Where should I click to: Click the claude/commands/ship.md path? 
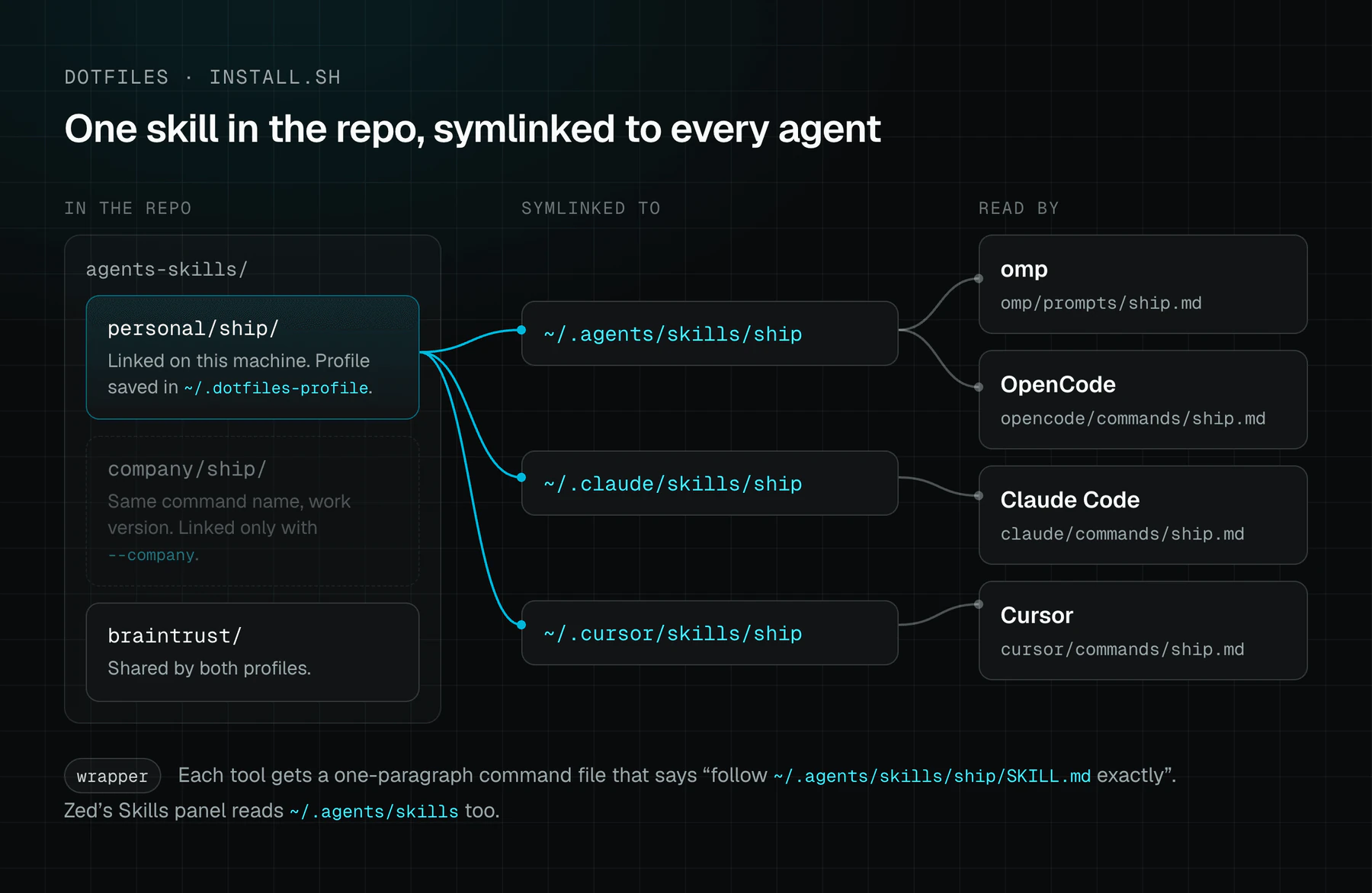[x=1122, y=534]
